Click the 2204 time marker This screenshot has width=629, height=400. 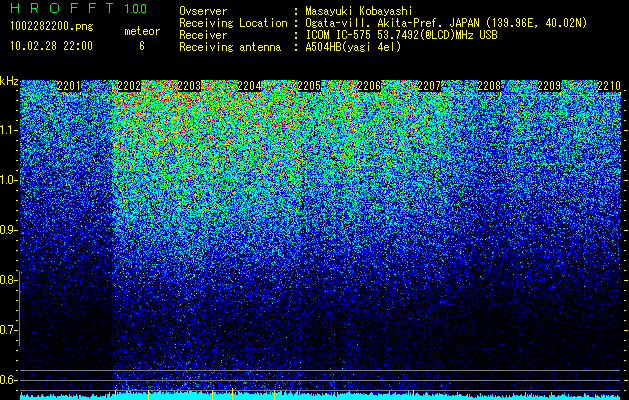[x=249, y=86]
